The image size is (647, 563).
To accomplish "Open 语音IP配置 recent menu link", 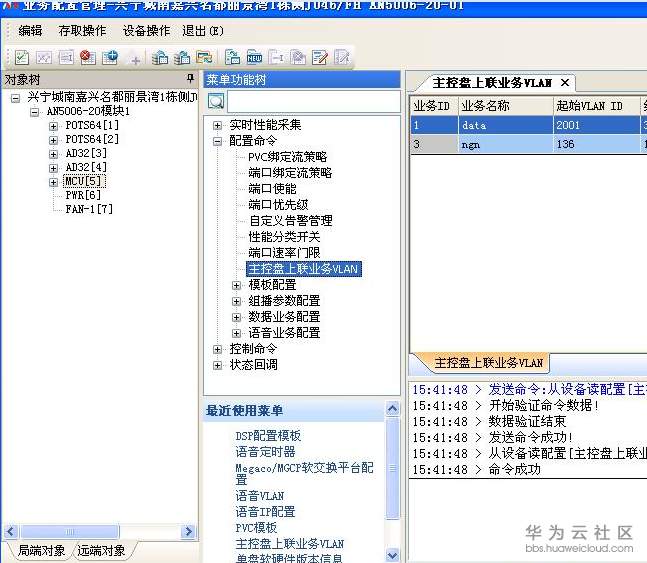I will (265, 512).
